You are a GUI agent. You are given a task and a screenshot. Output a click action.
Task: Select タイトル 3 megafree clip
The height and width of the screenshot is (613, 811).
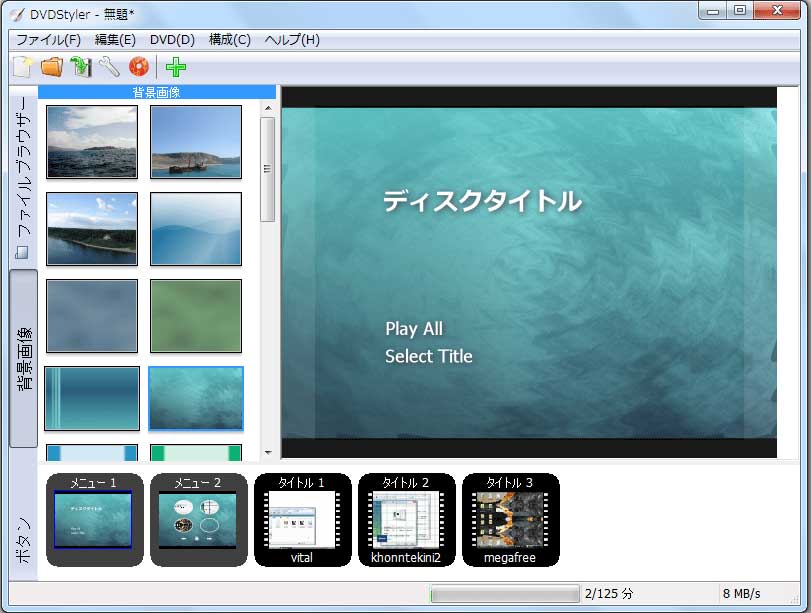click(x=510, y=519)
